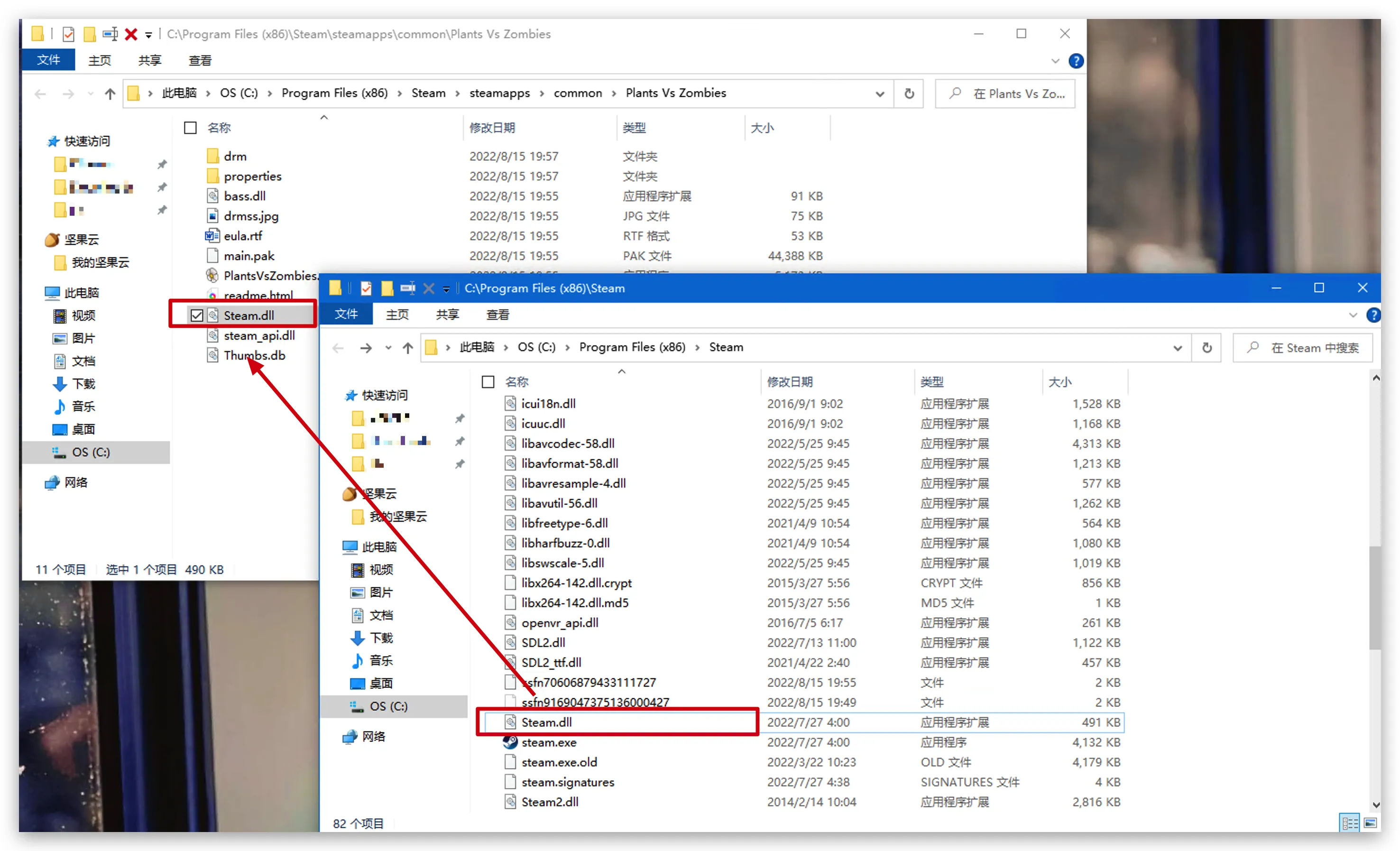The width and height of the screenshot is (1400, 851).
Task: Click the red delete icon in the Plants Vs Zombies title bar
Action: pos(131,34)
